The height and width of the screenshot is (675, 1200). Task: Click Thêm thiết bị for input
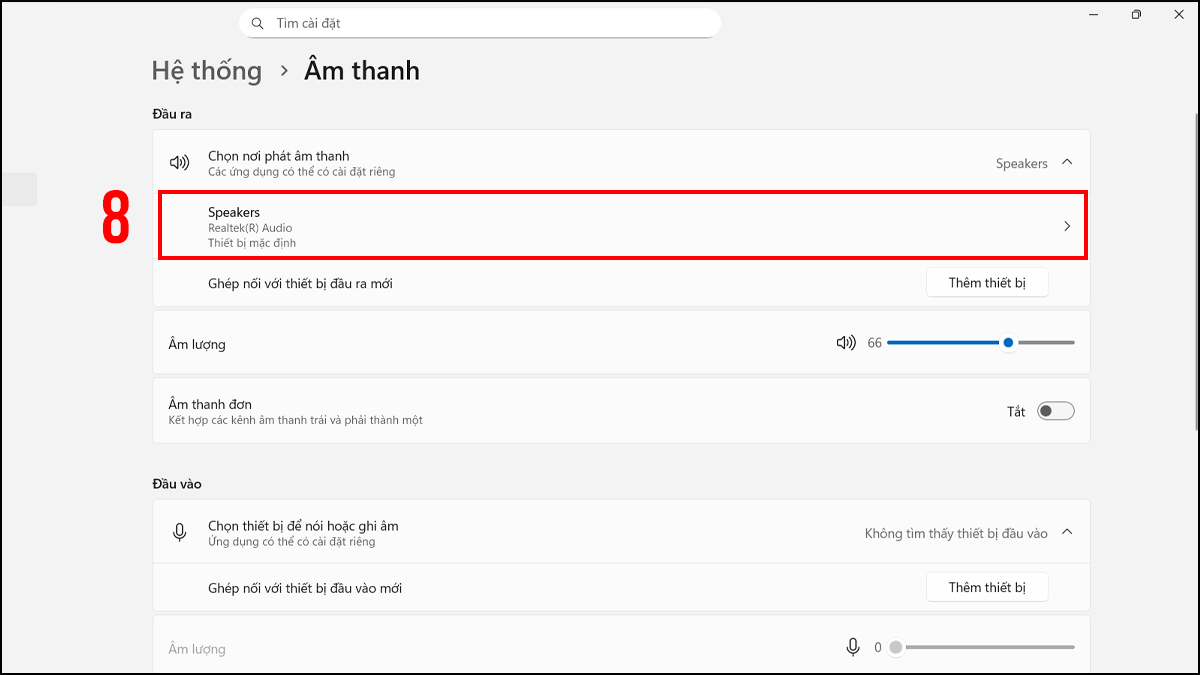[x=987, y=587]
